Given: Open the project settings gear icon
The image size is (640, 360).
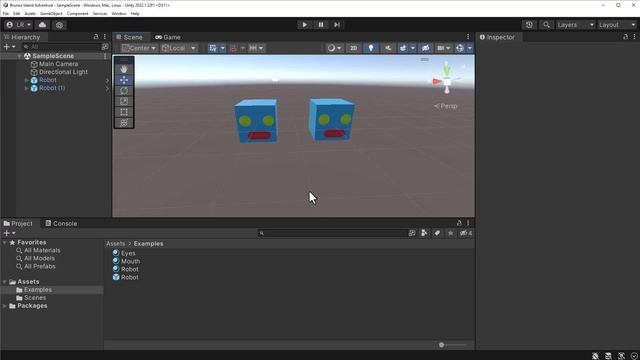Looking at the screenshot, I should (59, 25).
